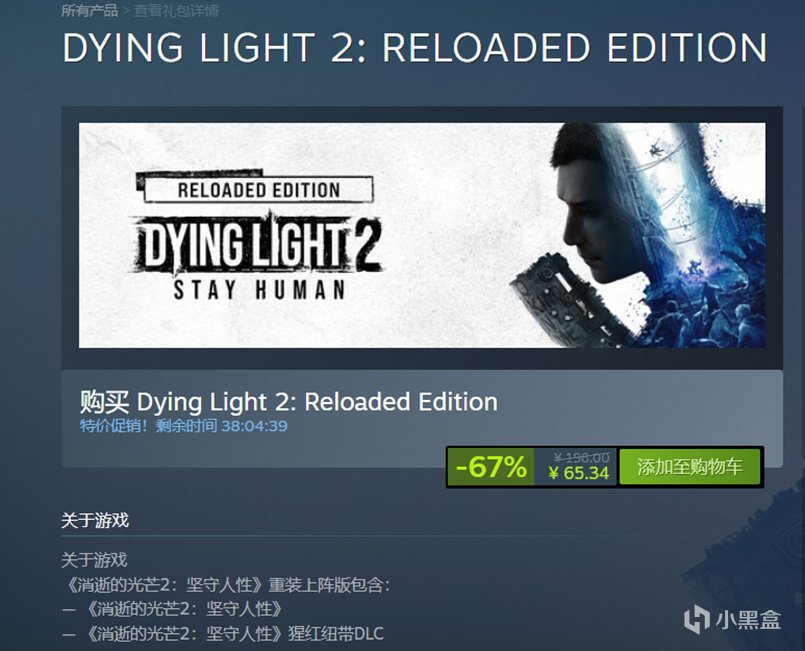Viewport: 805px width, 651px height.
Task: Click the 重装上阵版包含 description line
Action: pyautogui.click(x=226, y=584)
